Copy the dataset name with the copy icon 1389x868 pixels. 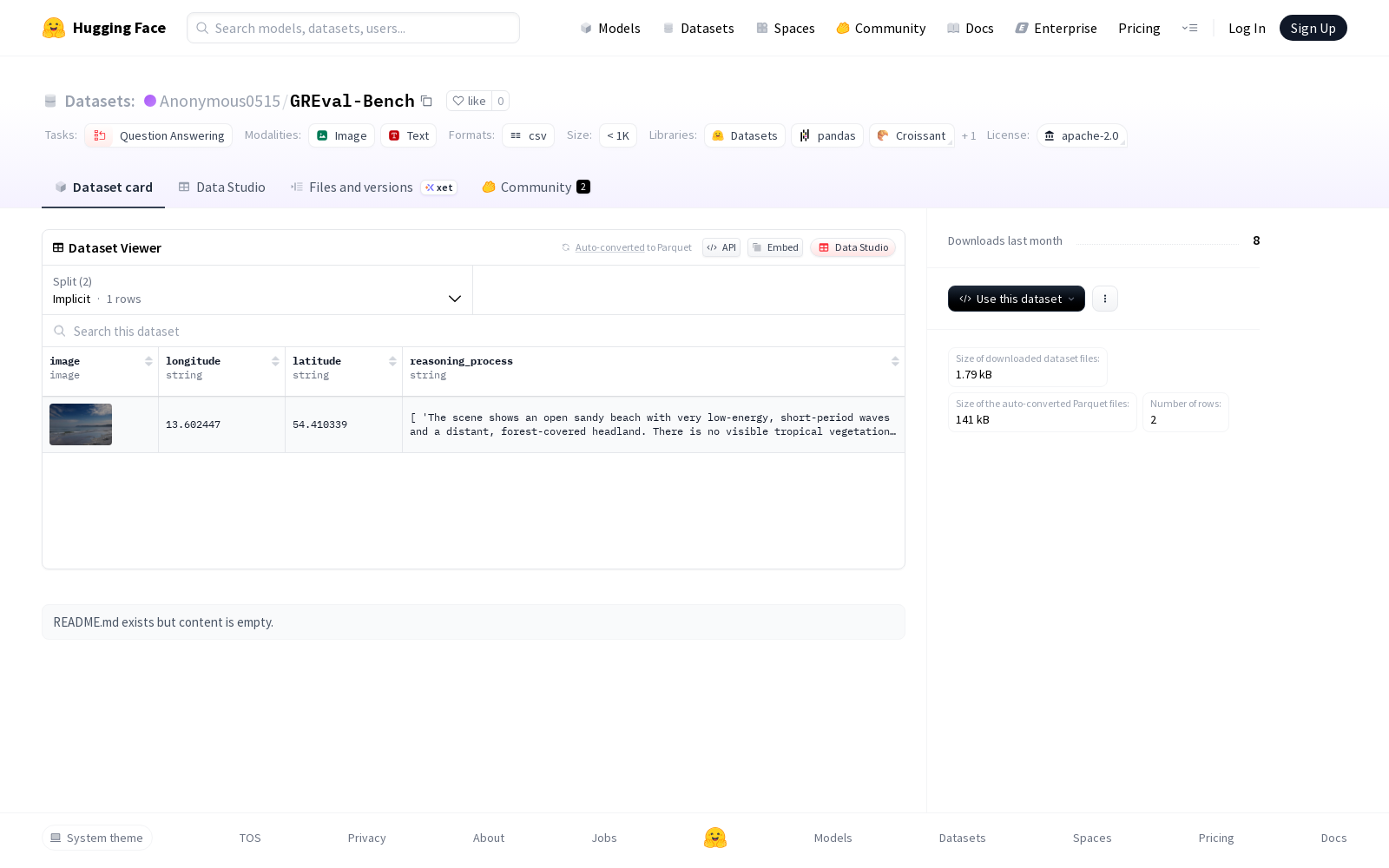pyautogui.click(x=426, y=101)
